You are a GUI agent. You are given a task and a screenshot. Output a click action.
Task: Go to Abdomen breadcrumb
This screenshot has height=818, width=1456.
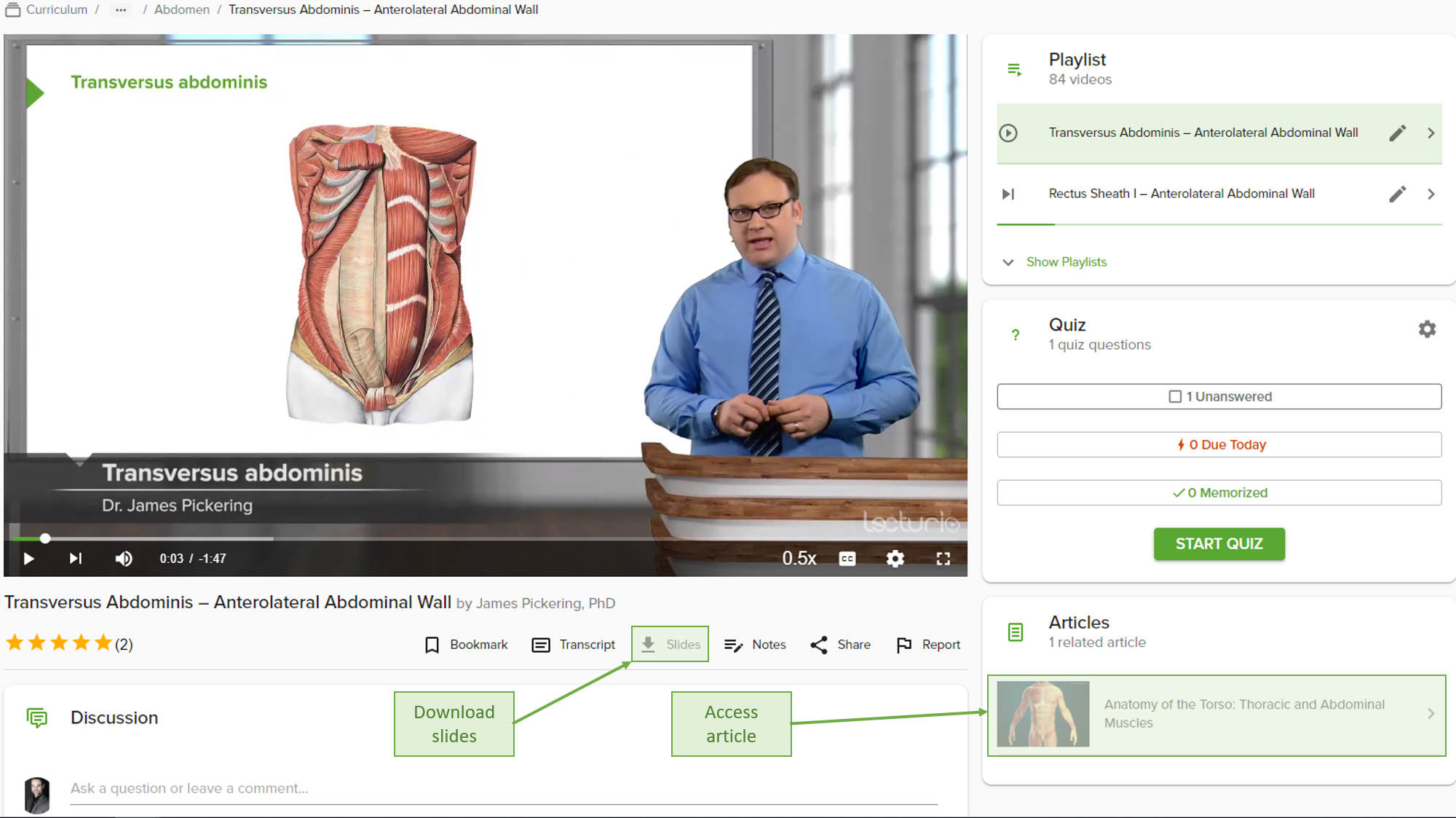click(182, 9)
